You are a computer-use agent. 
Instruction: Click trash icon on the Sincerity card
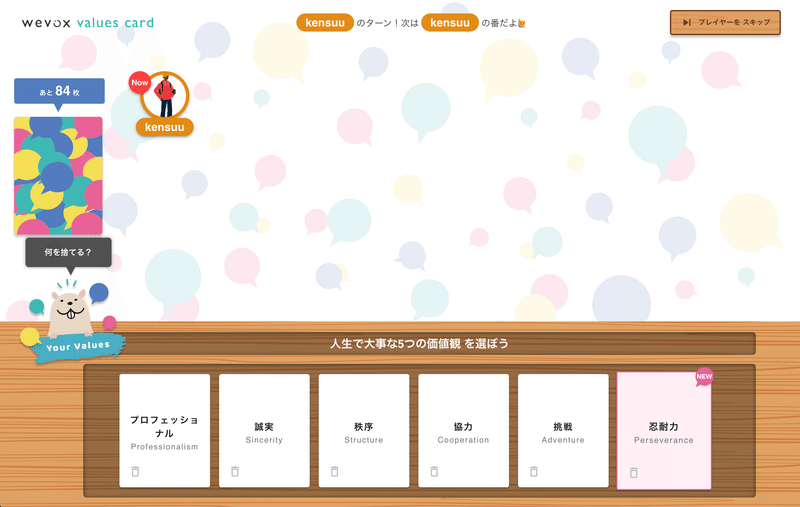pyautogui.click(x=235, y=472)
